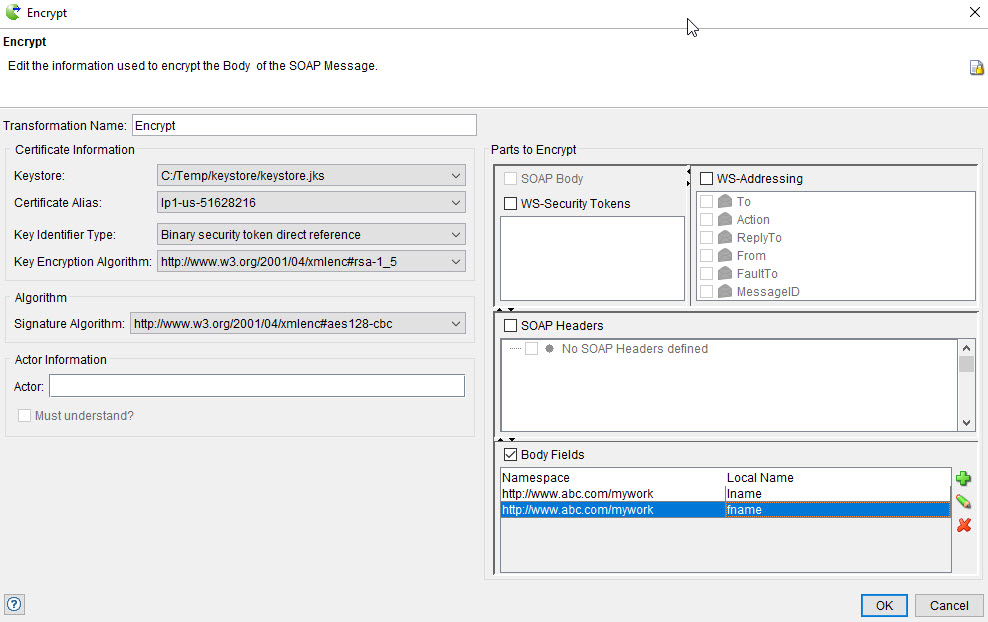
Task: Select the lname body field row
Action: click(725, 493)
